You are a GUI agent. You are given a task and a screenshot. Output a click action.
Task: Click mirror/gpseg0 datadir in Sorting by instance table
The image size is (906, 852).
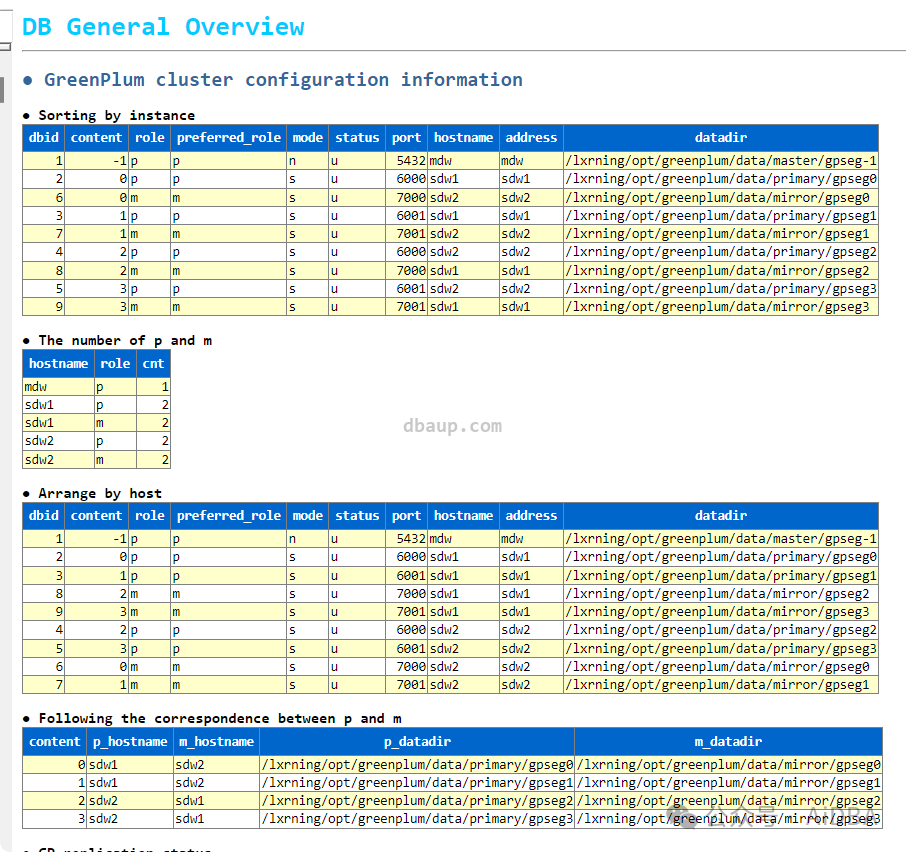coord(721,198)
